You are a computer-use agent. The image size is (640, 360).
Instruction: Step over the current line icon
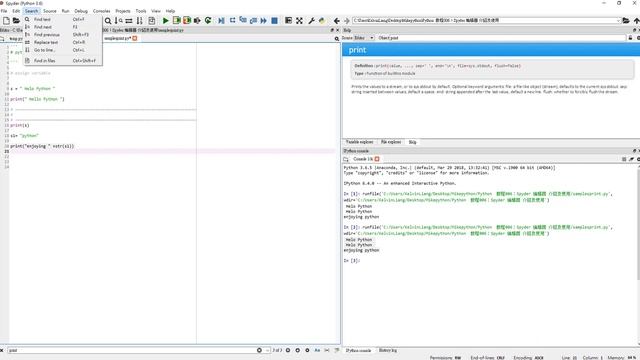(x=232, y=20)
